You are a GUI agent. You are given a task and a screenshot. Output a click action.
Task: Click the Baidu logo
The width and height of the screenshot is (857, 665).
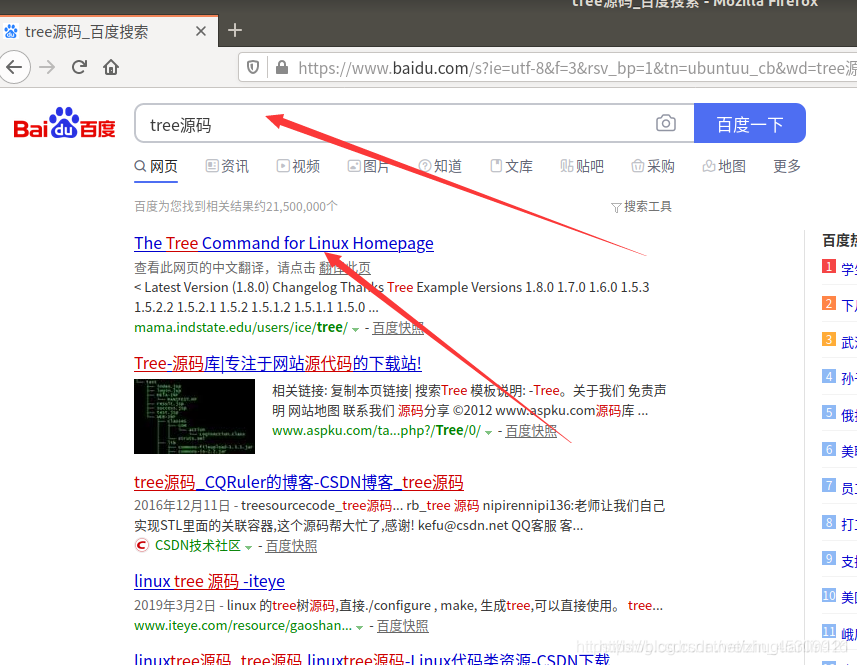point(64,123)
